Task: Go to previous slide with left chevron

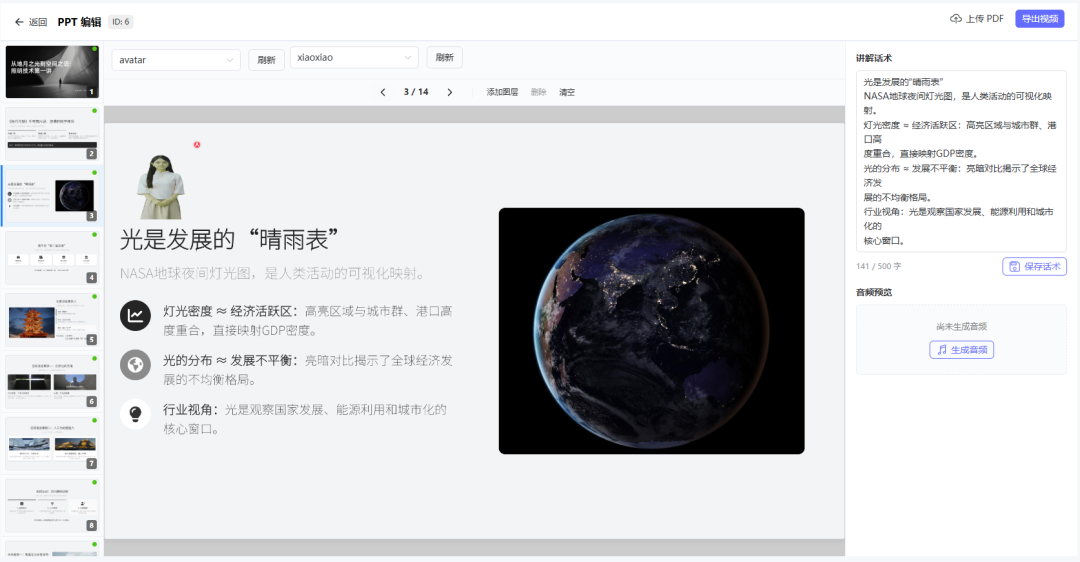Action: [383, 92]
